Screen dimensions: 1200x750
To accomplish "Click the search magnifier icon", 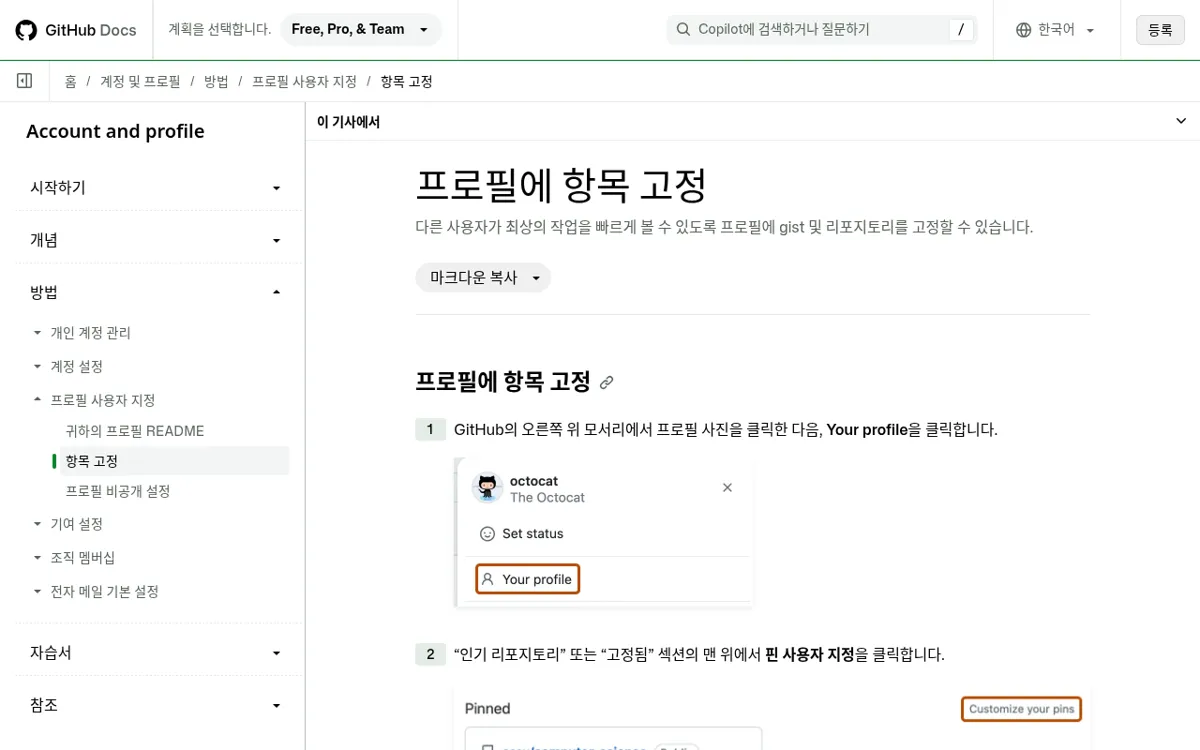I will point(683,30).
